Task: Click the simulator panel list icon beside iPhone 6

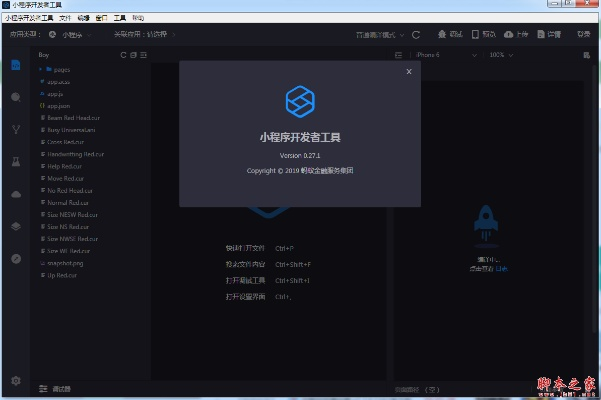Action: pos(399,55)
